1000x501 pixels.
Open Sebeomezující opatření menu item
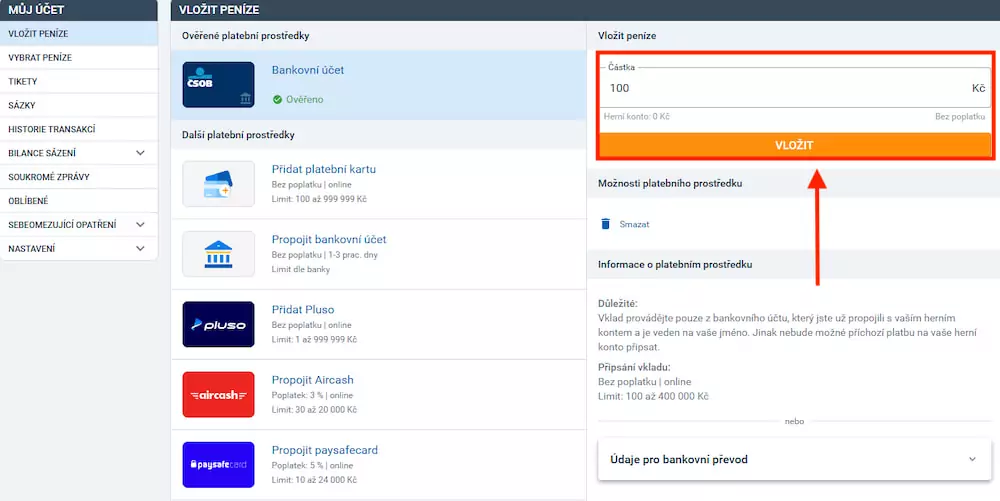(78, 225)
